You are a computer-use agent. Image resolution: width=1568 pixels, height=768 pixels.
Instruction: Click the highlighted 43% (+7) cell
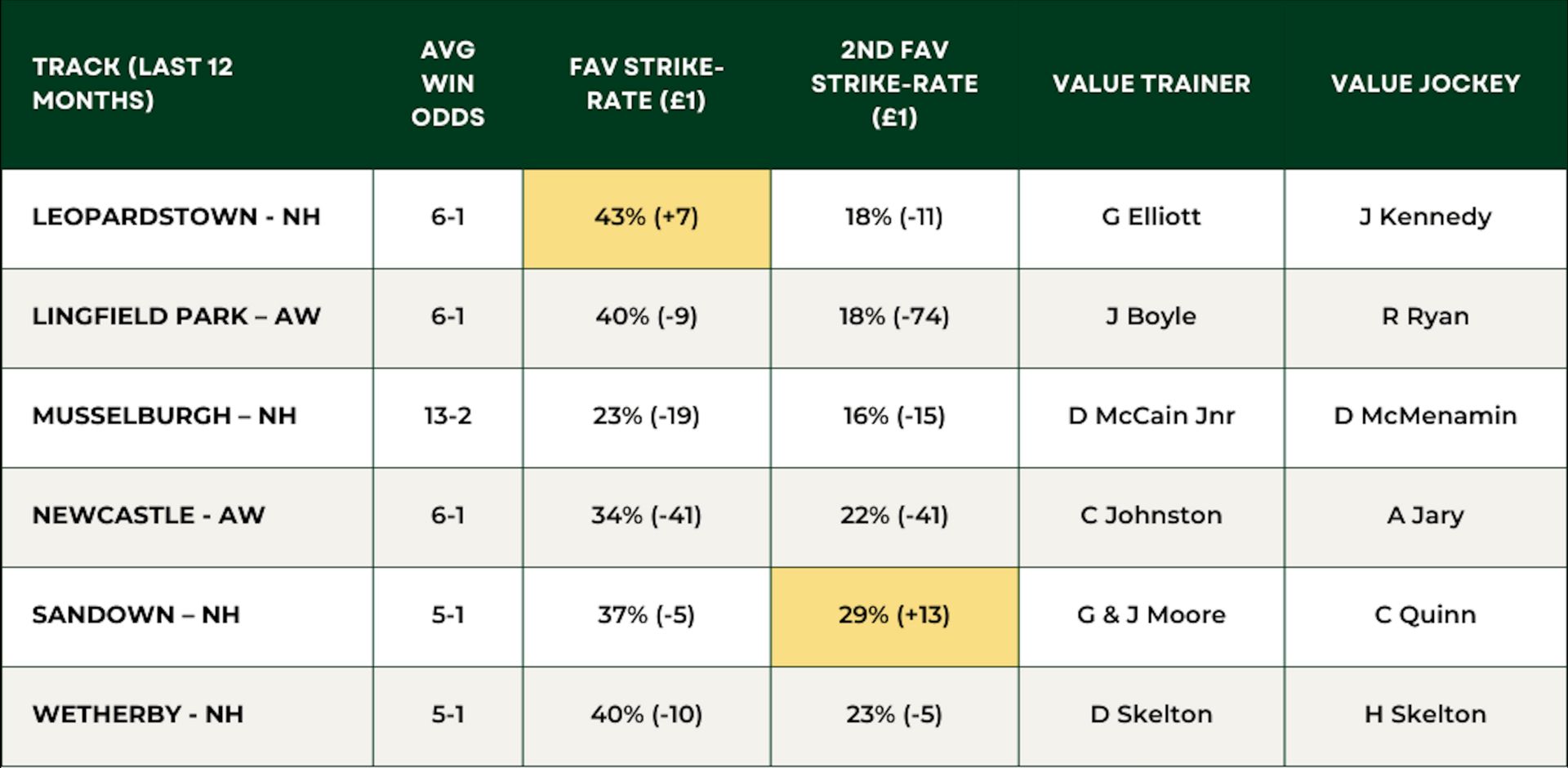[646, 219]
